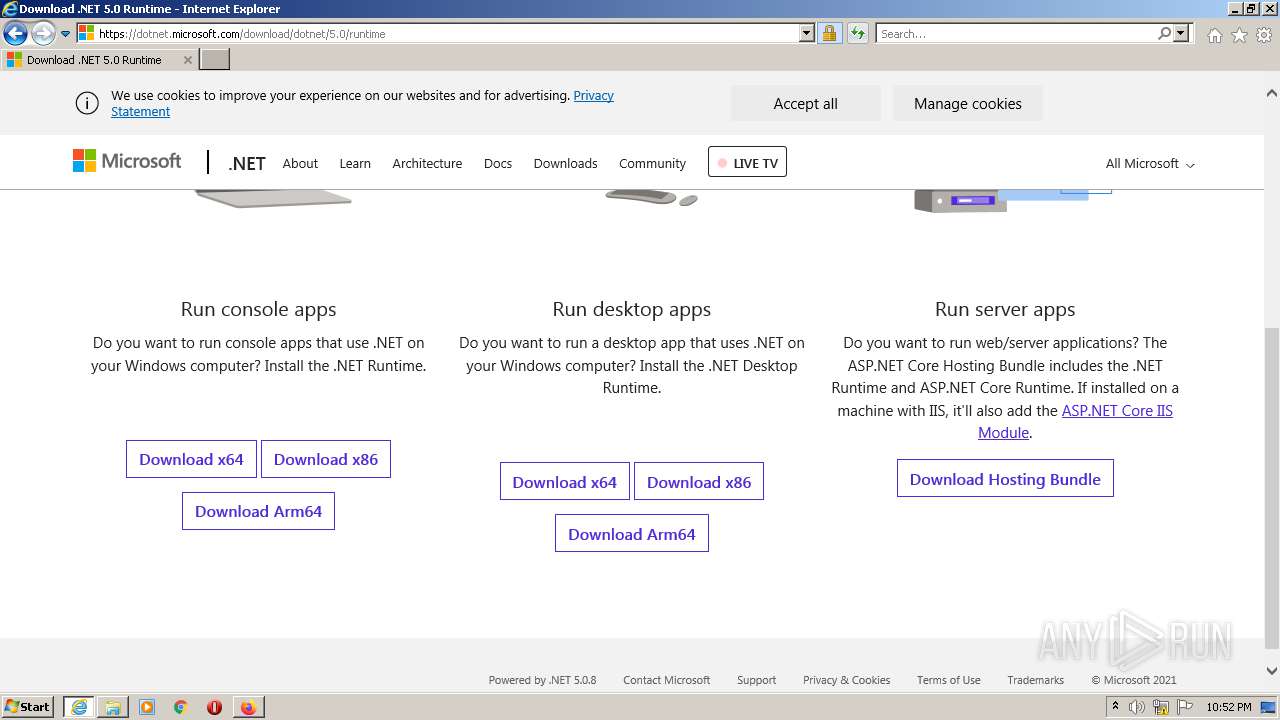Image resolution: width=1280 pixels, height=720 pixels.
Task: Open the Support footer link
Action: coord(756,680)
